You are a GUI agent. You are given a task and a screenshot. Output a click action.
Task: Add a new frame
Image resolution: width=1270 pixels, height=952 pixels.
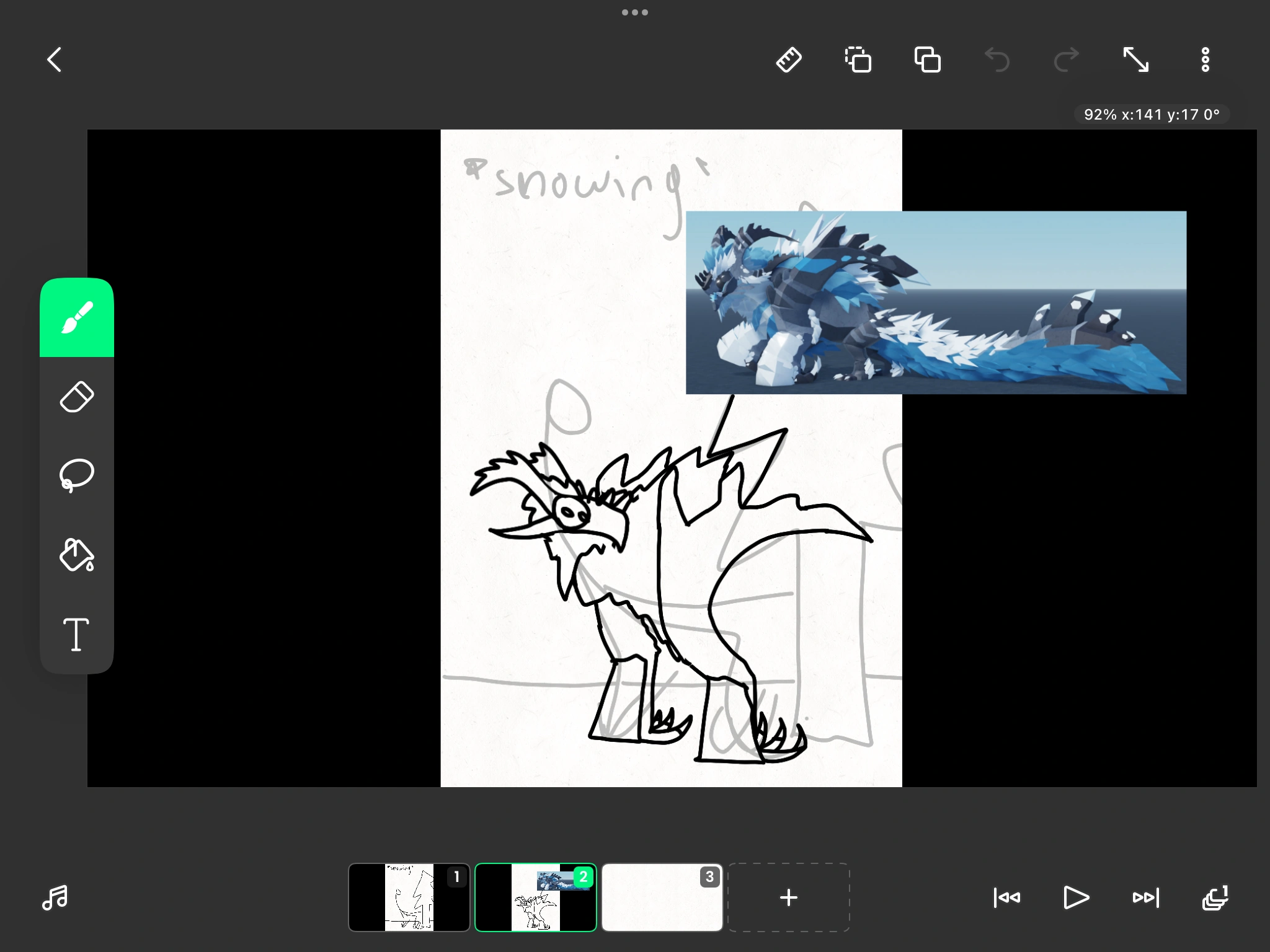(x=788, y=897)
